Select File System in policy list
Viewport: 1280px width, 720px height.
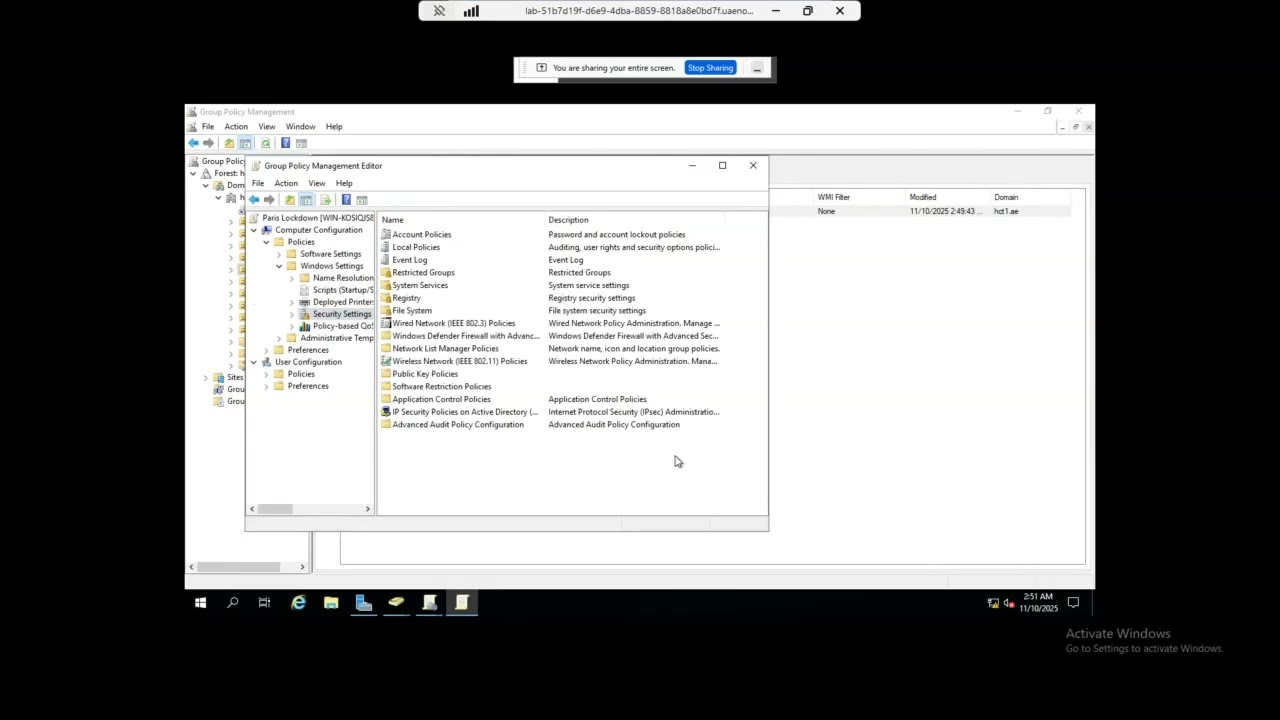pos(412,311)
